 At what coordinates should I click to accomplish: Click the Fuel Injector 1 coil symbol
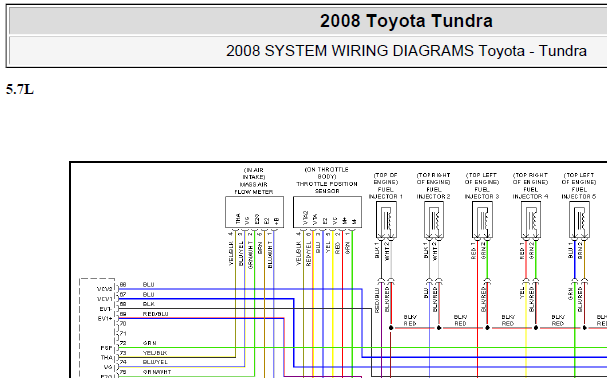pyautogui.click(x=386, y=220)
